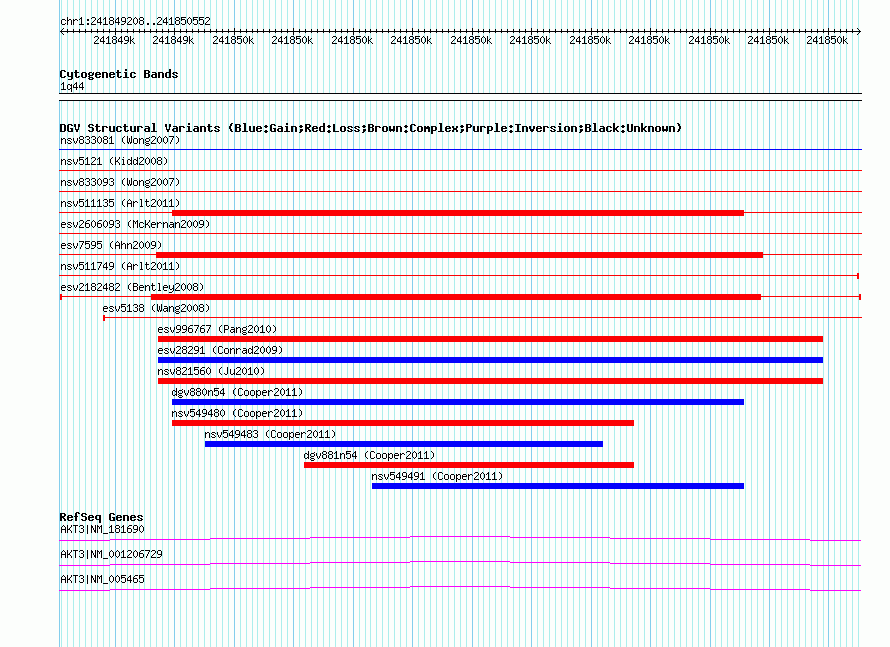Click label esv5138 (Wang2008)
Viewport: 890px width, 647px height.
(156, 308)
